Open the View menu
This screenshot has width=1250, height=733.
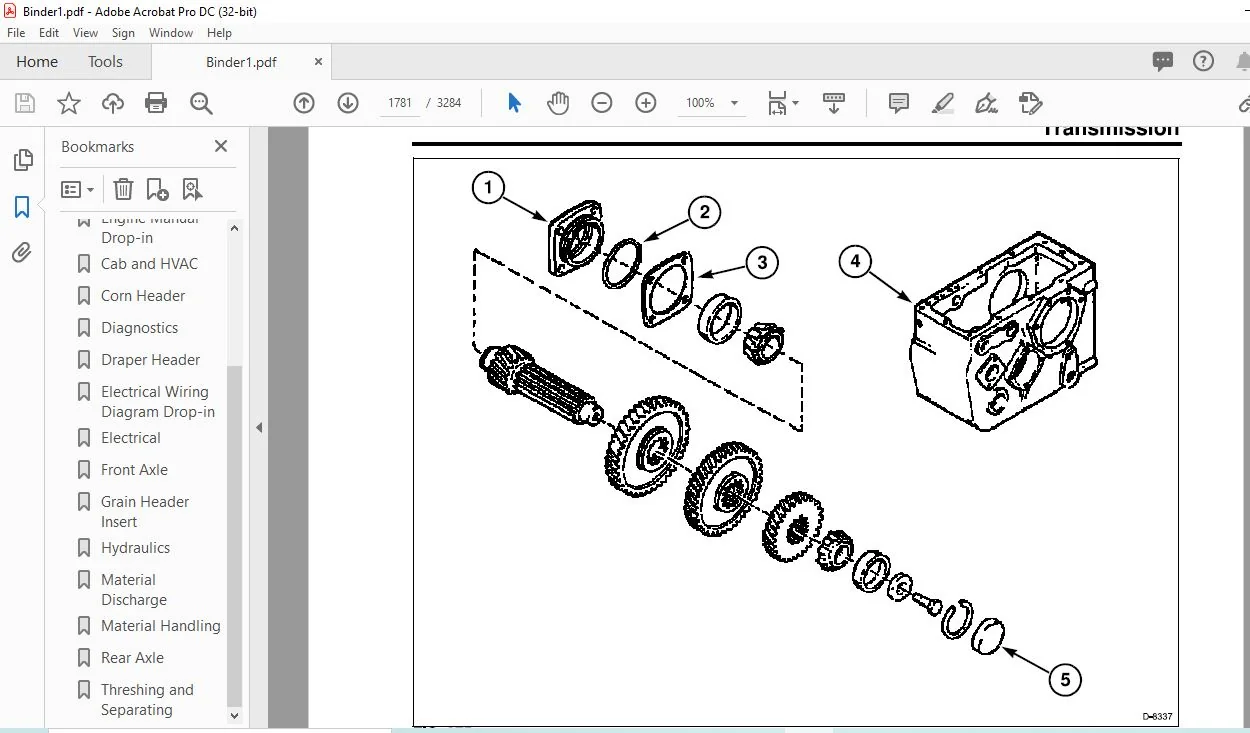click(85, 33)
